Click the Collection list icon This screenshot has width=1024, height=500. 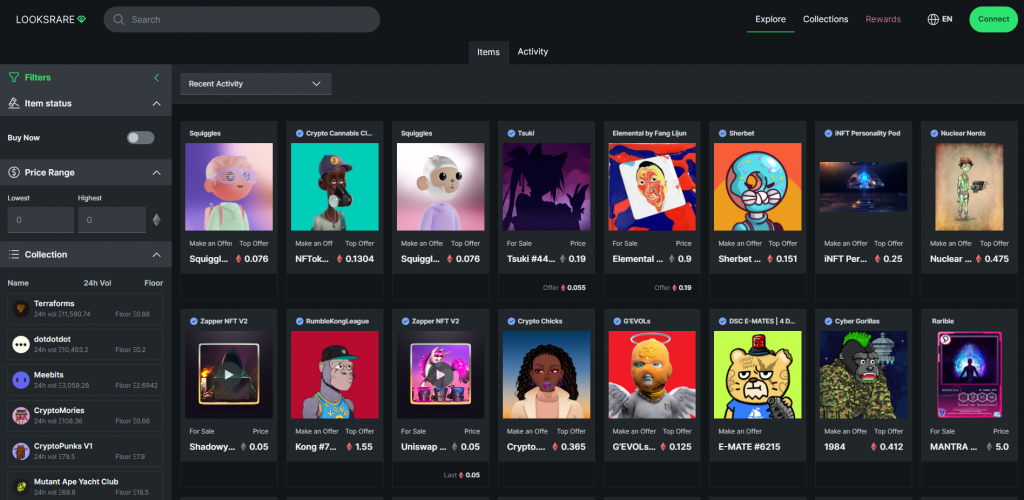14,255
